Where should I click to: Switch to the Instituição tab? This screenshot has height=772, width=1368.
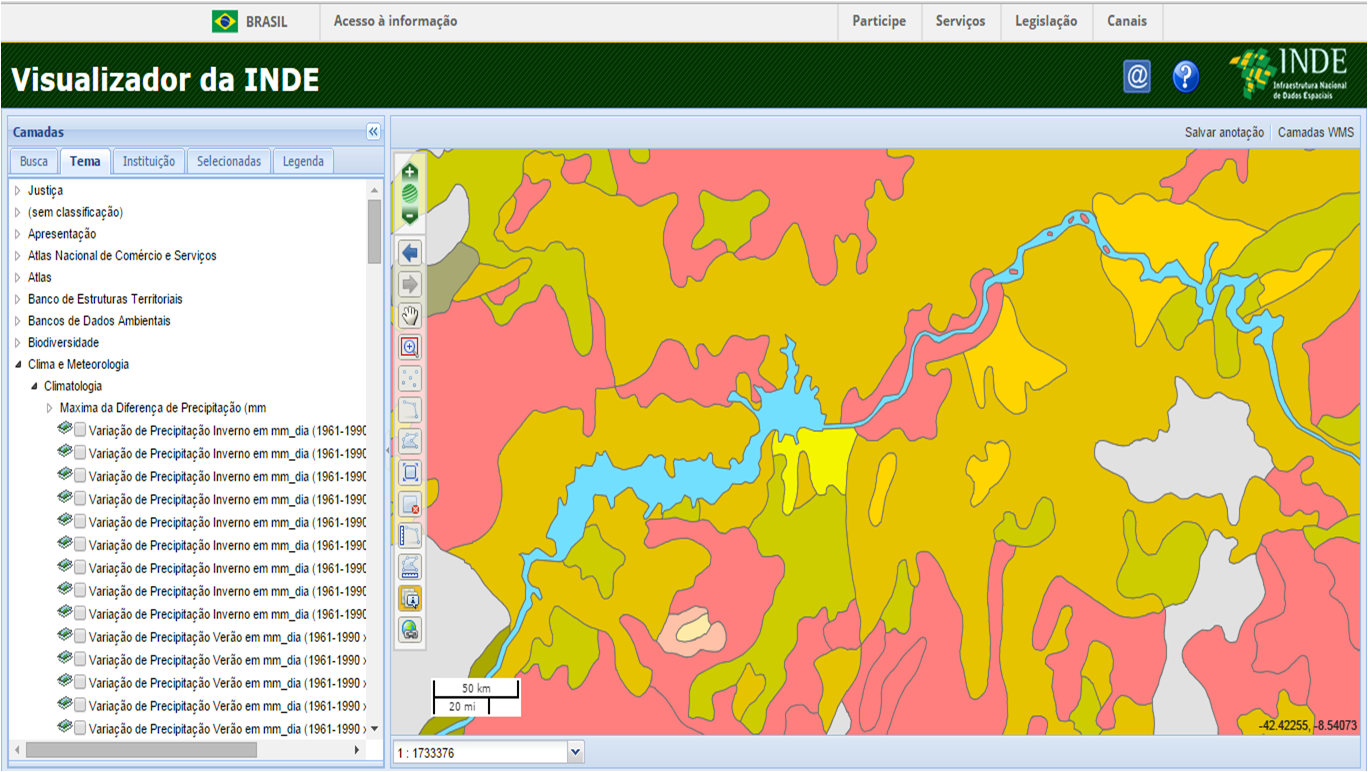[x=149, y=161]
